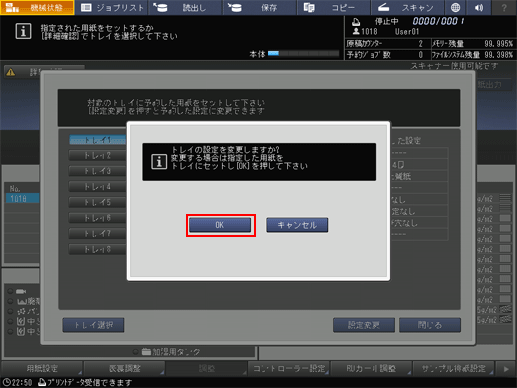Click the user icon beside 1018
Image resolution: width=517 pixels, height=388 pixels.
tap(356, 31)
